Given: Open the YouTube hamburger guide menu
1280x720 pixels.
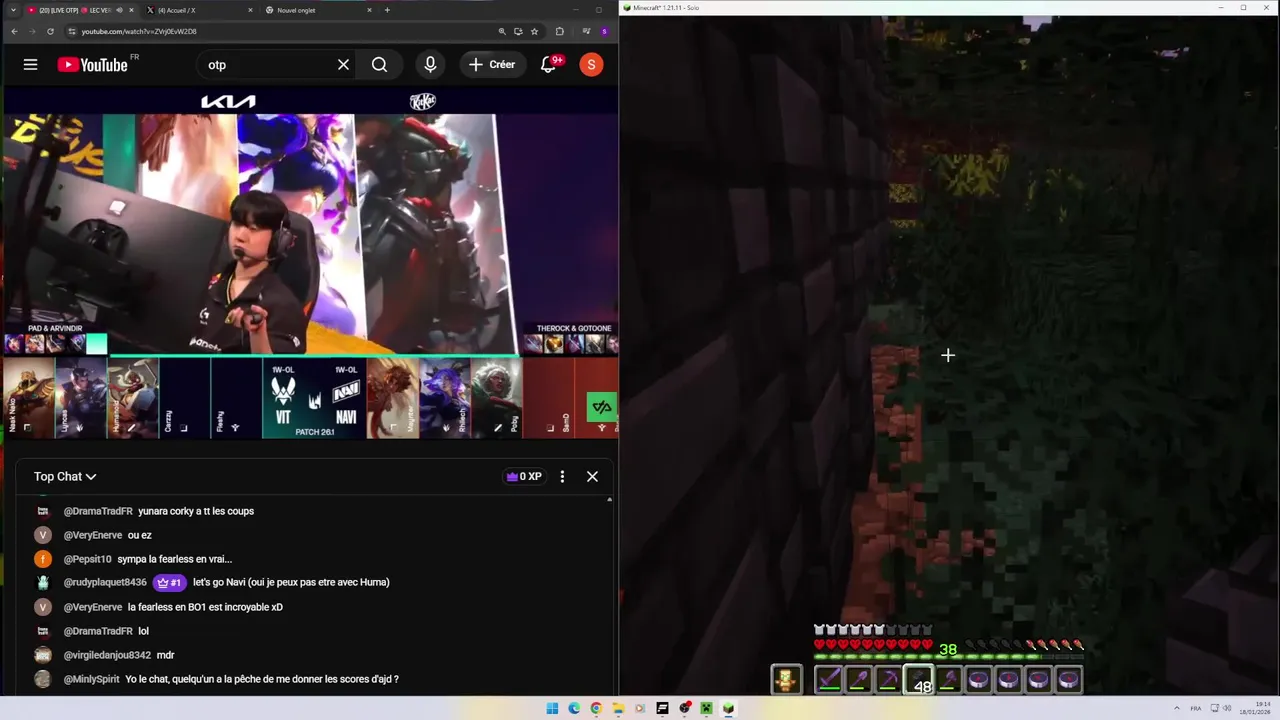Looking at the screenshot, I should (30, 65).
